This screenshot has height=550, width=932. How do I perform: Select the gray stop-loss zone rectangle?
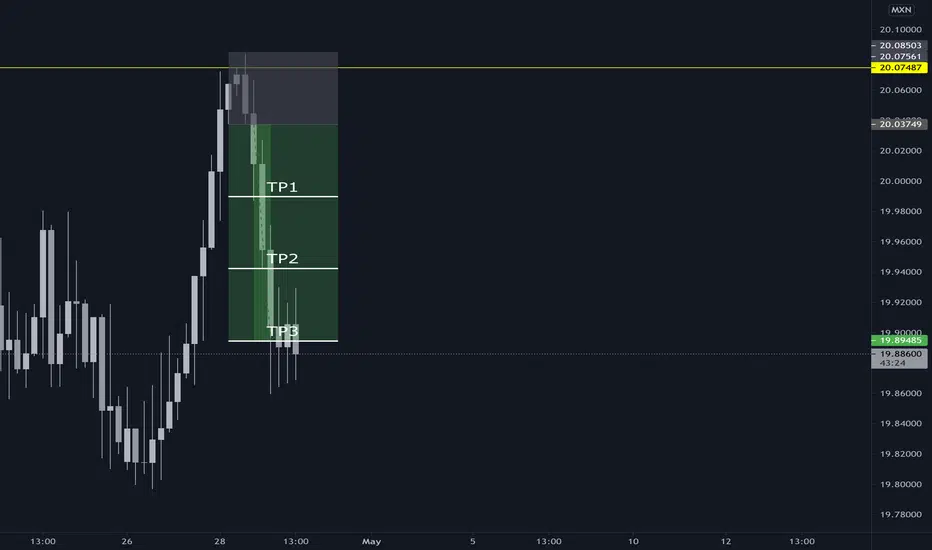point(283,88)
